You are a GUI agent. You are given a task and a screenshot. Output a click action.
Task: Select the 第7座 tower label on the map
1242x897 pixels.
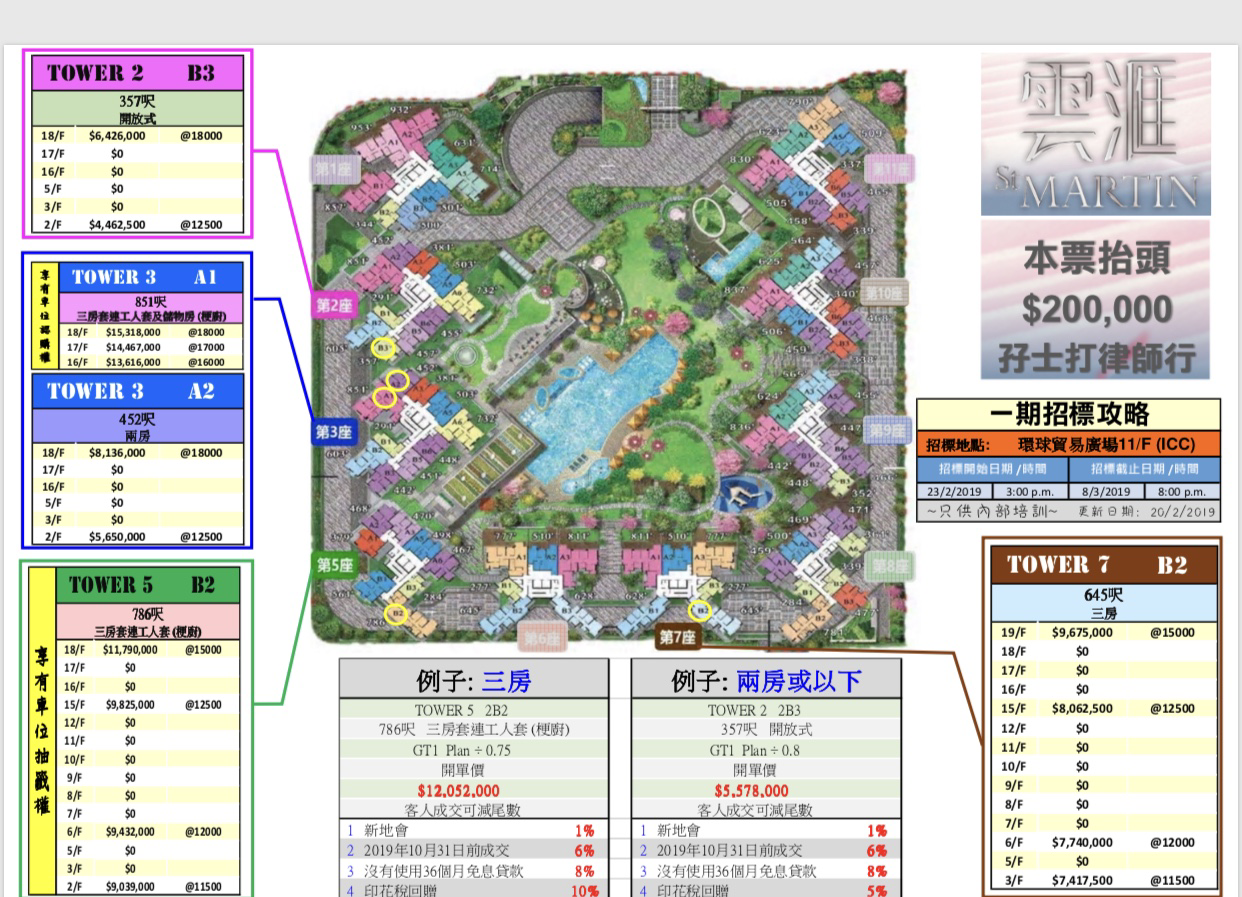coord(678,637)
